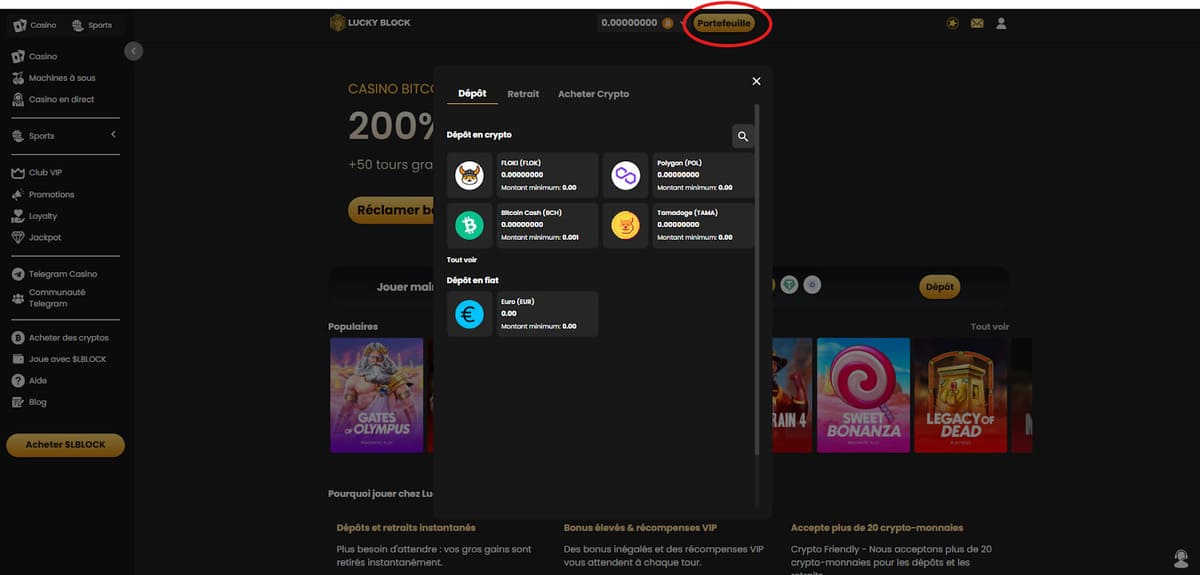Open the crypto search magnifier
Screen dimensions: 1200x575
[742, 136]
